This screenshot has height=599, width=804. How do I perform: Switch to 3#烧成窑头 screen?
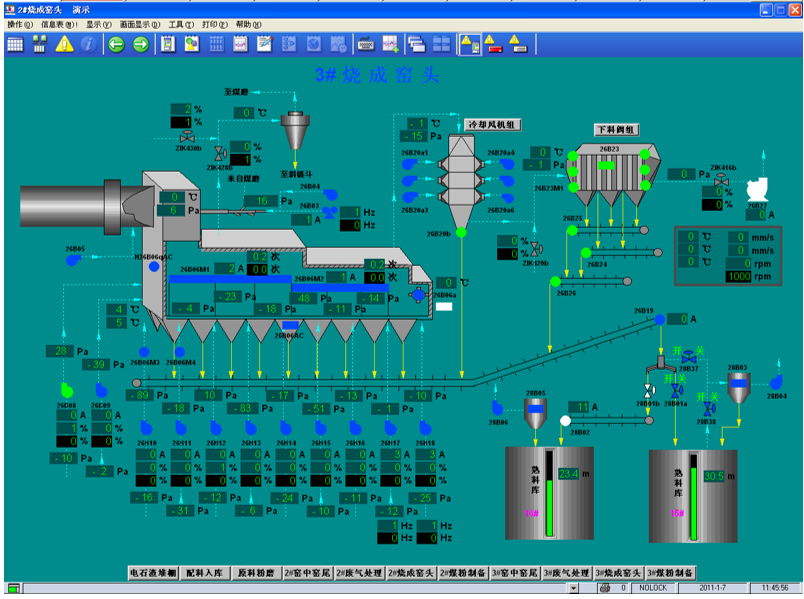(618, 573)
